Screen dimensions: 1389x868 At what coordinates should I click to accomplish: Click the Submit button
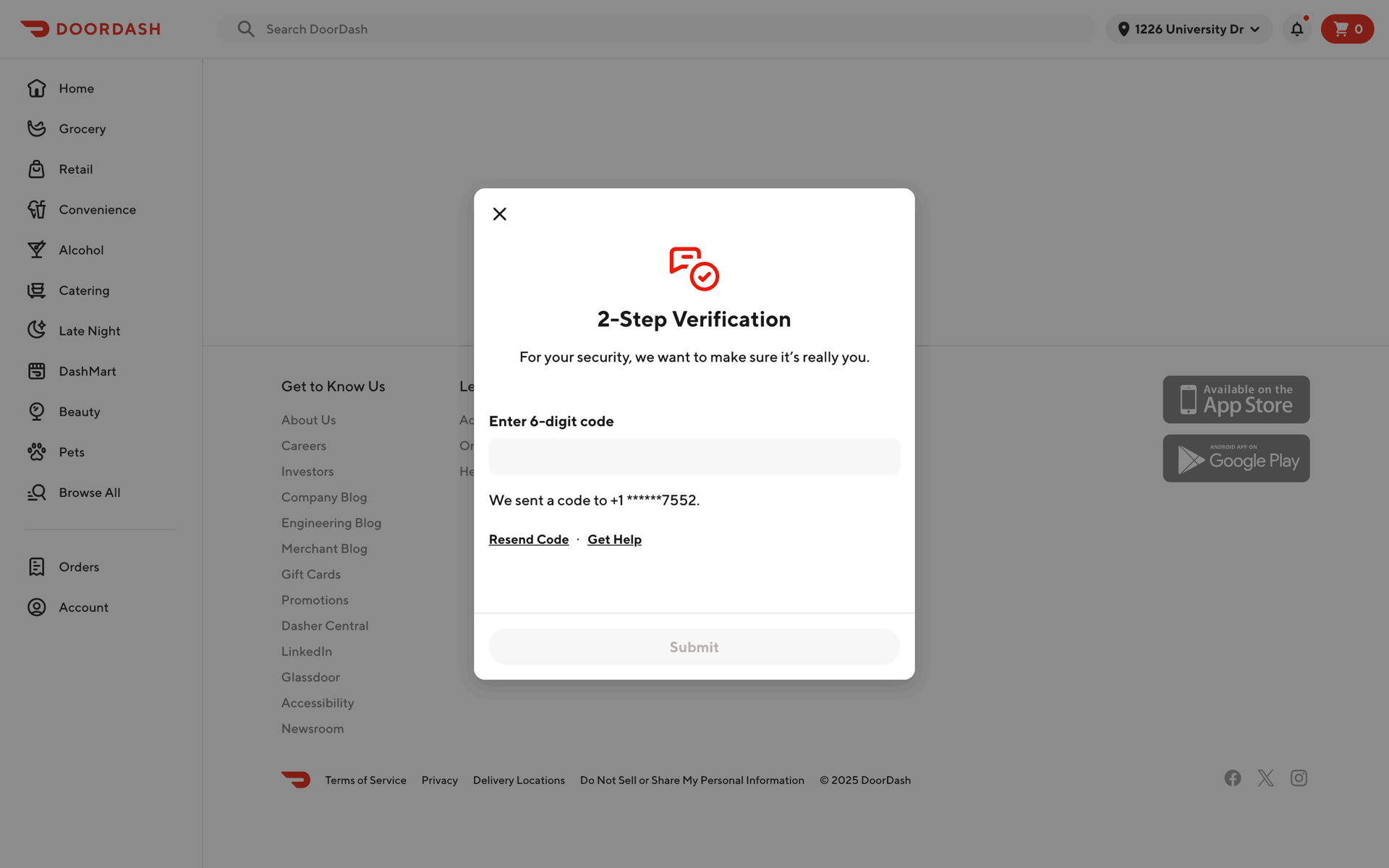tap(694, 647)
